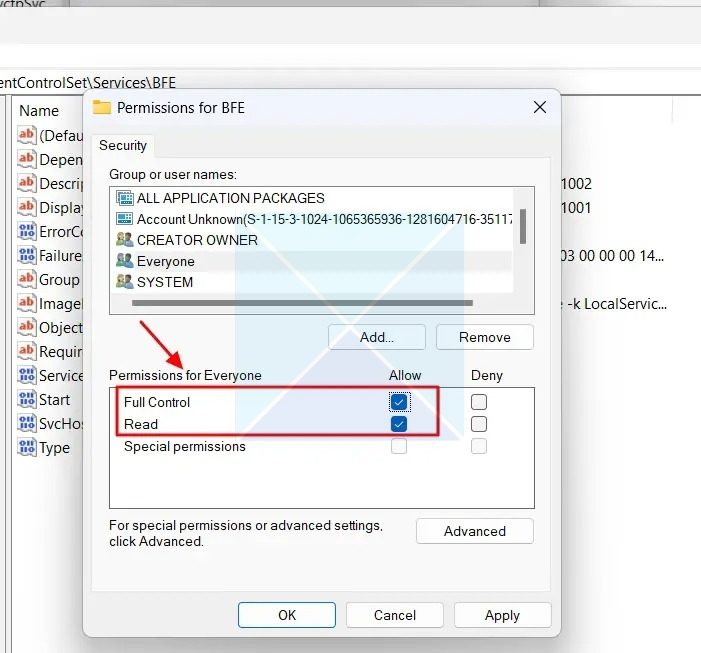Click the Add... button
This screenshot has height=653, width=701.
377,337
